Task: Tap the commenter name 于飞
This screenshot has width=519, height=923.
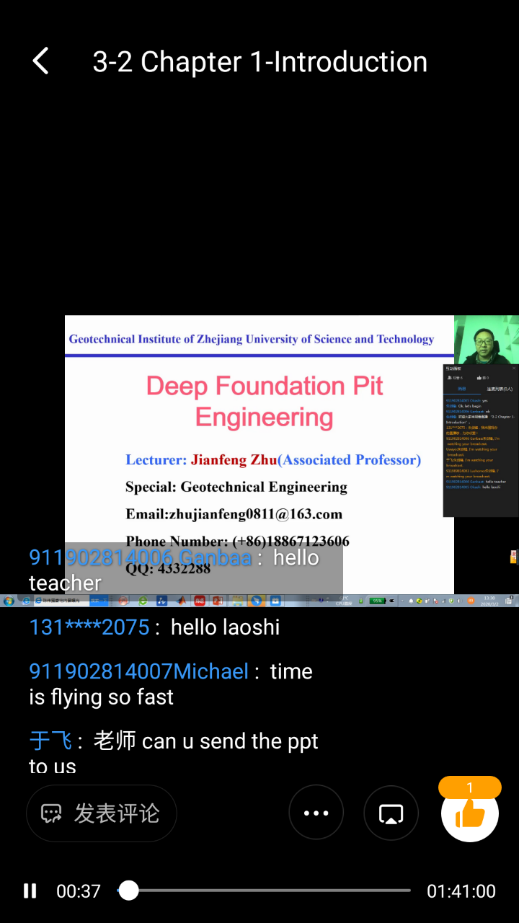Action: click(51, 741)
